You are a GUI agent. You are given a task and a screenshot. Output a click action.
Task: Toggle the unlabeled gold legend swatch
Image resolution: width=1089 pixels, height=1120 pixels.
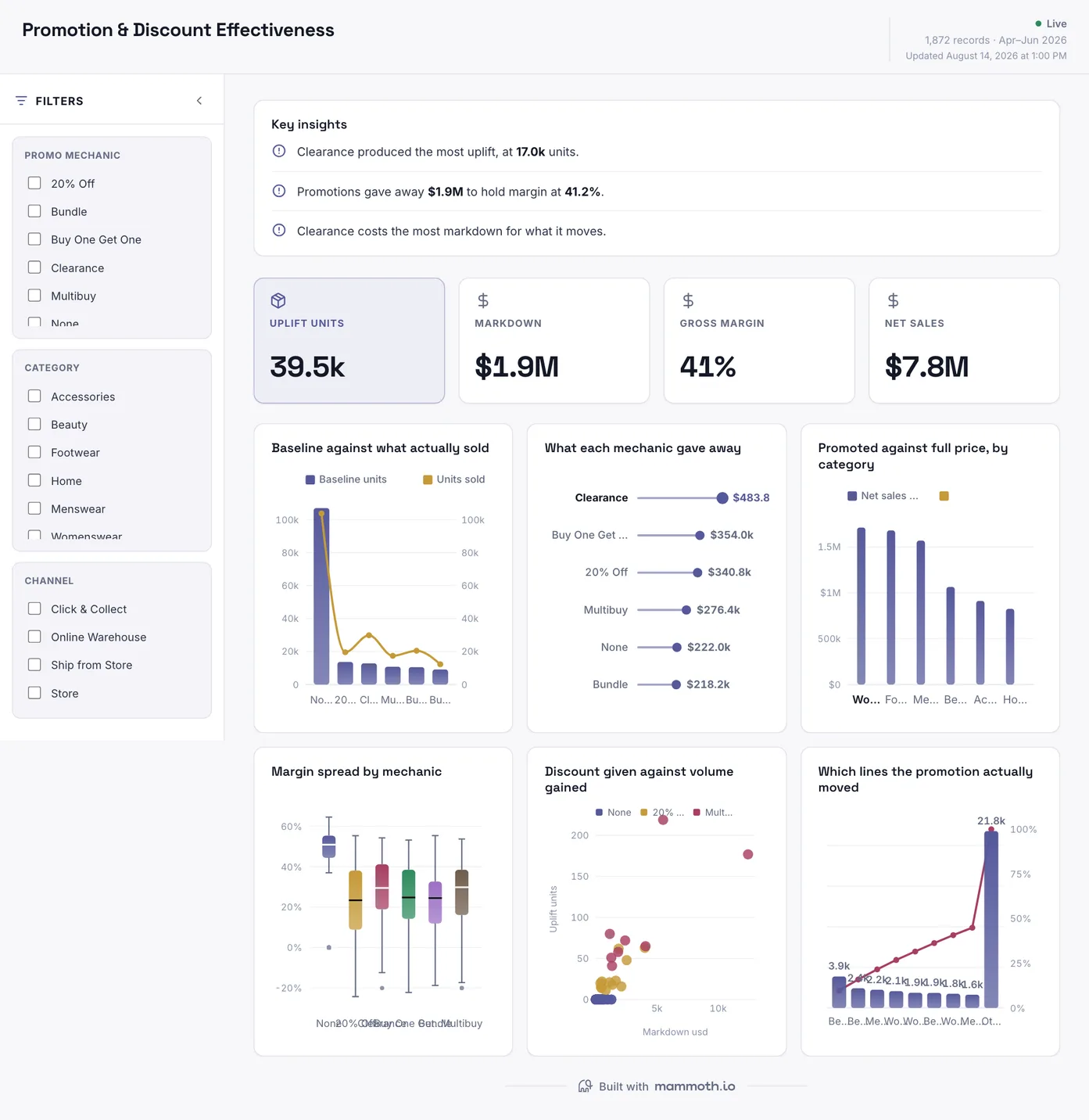coord(944,496)
